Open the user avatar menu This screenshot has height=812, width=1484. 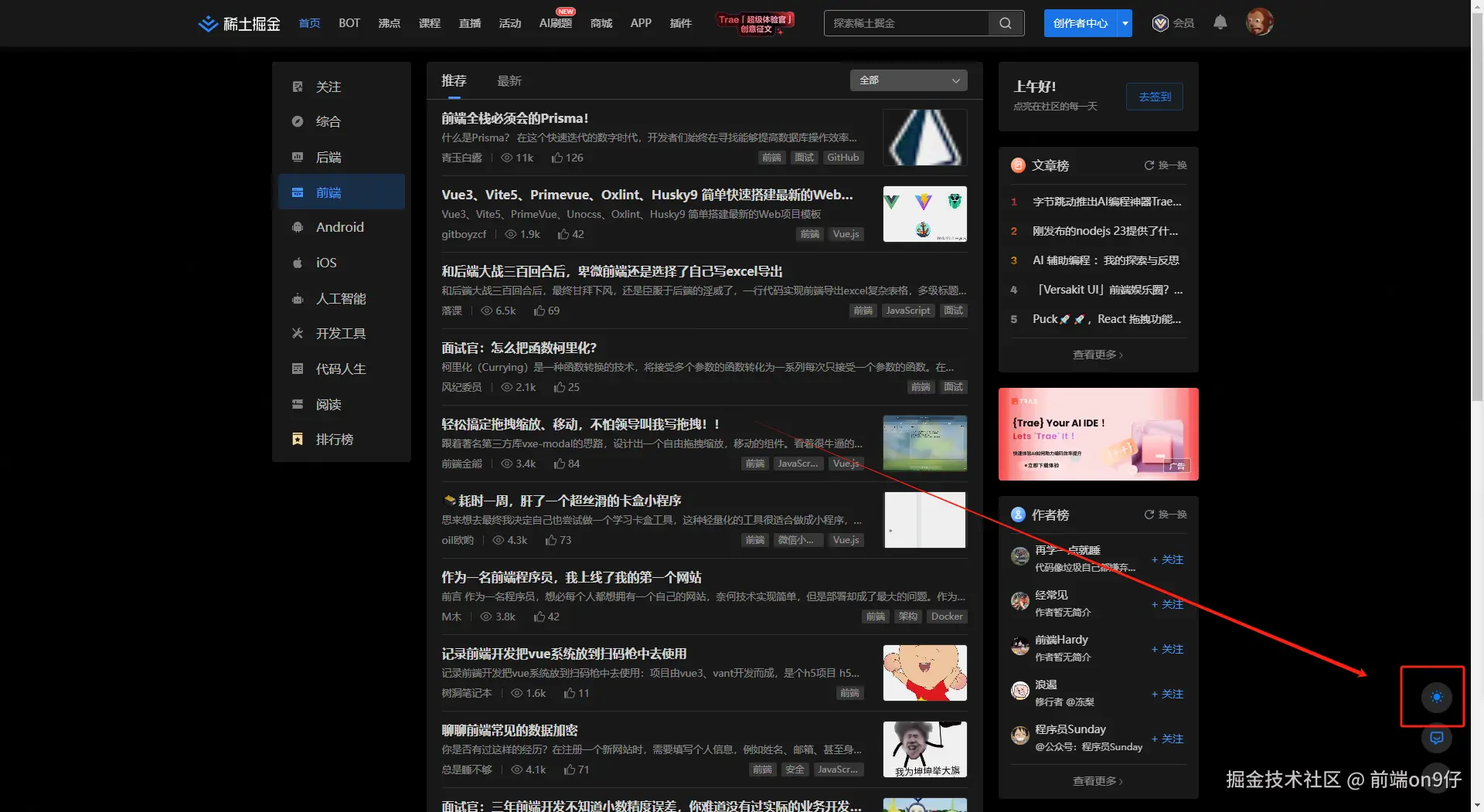pyautogui.click(x=1259, y=22)
